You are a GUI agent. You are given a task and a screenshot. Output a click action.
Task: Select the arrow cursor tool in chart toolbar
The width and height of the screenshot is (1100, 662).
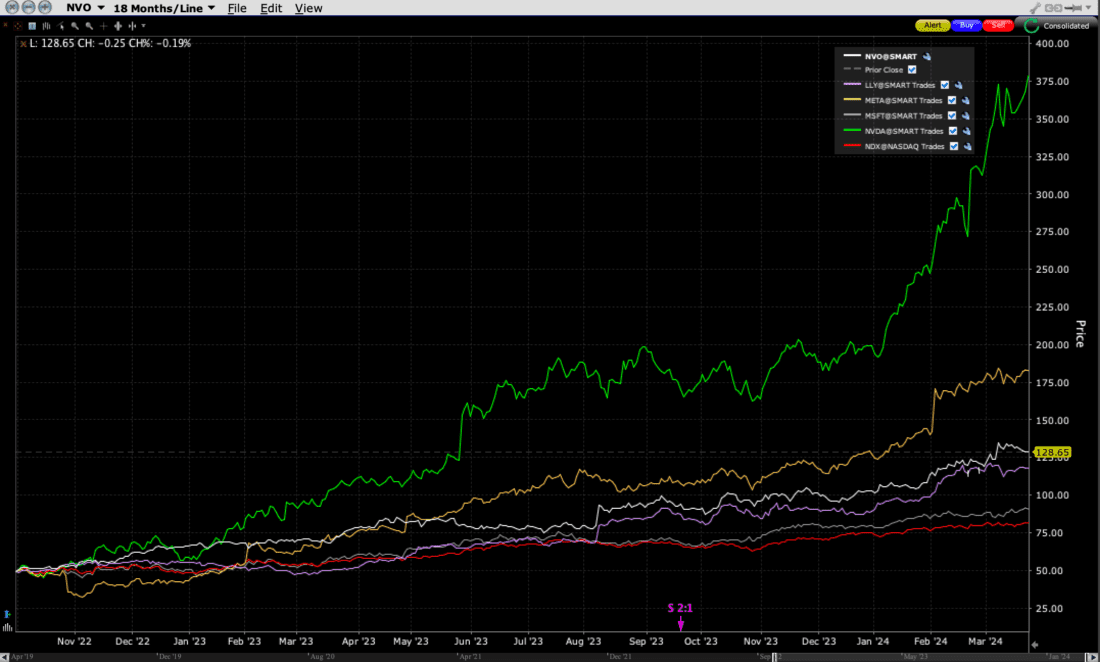61,25
